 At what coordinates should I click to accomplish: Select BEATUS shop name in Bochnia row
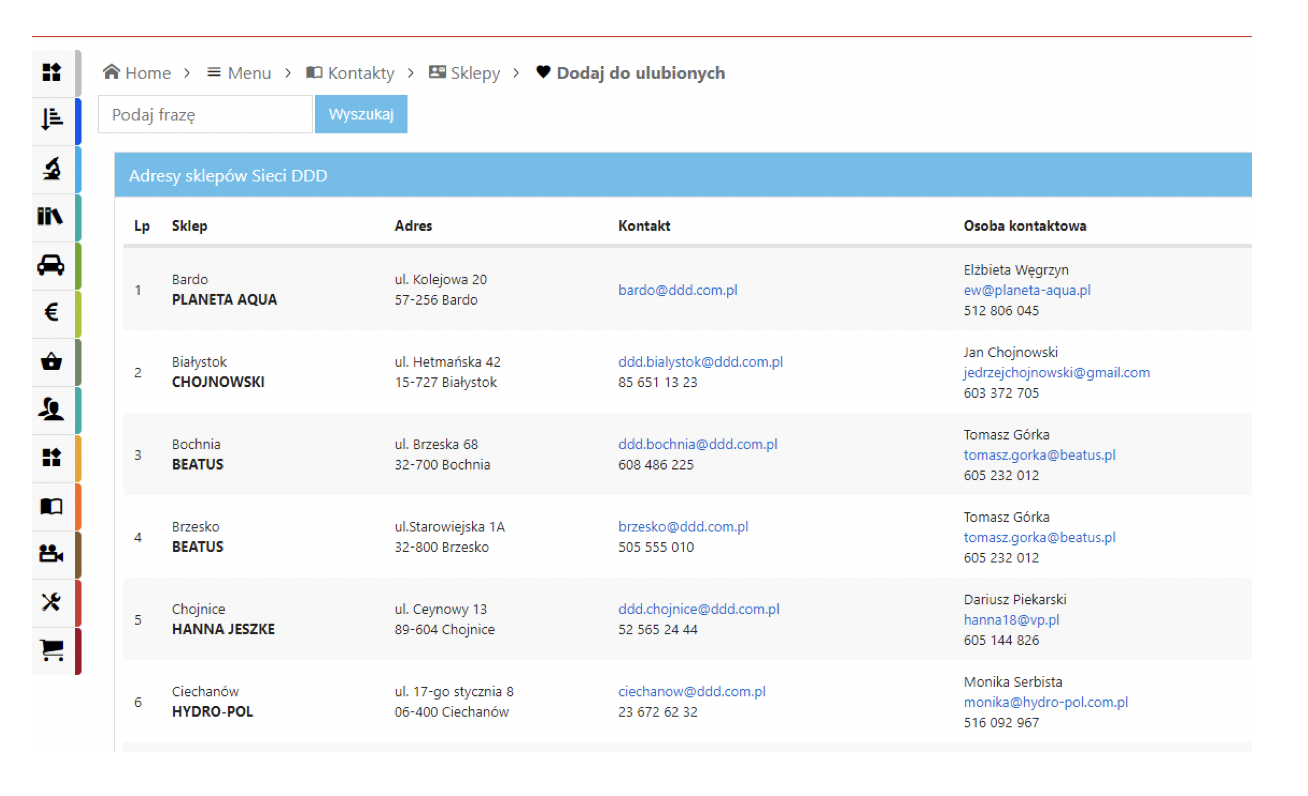click(198, 465)
